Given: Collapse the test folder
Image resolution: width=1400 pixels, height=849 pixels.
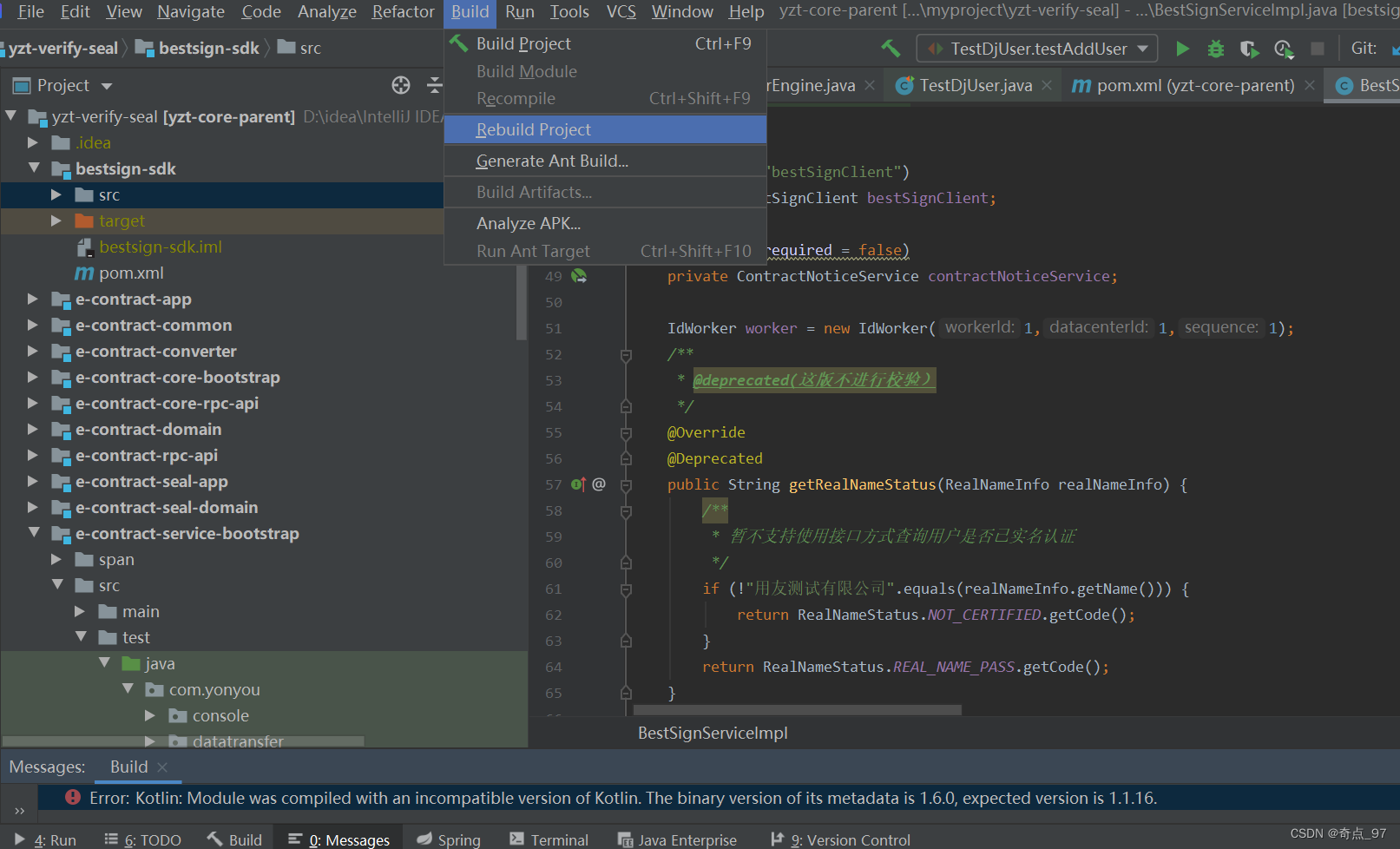Looking at the screenshot, I should click(80, 637).
